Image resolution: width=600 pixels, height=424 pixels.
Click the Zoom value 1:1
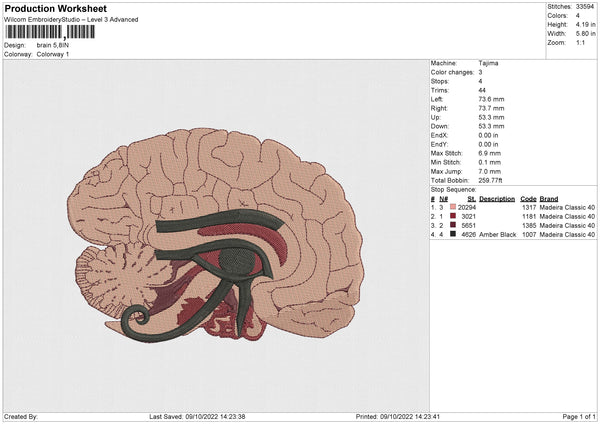[580, 42]
